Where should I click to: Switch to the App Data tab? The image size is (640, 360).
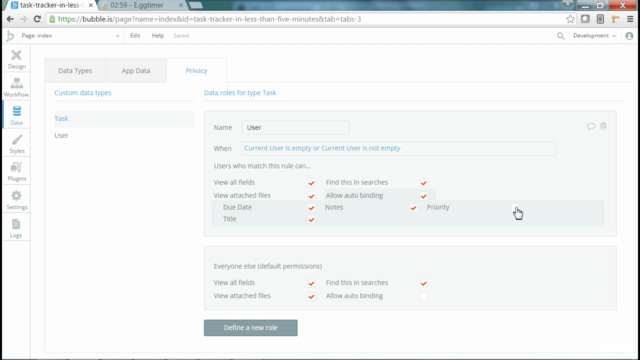pos(136,71)
